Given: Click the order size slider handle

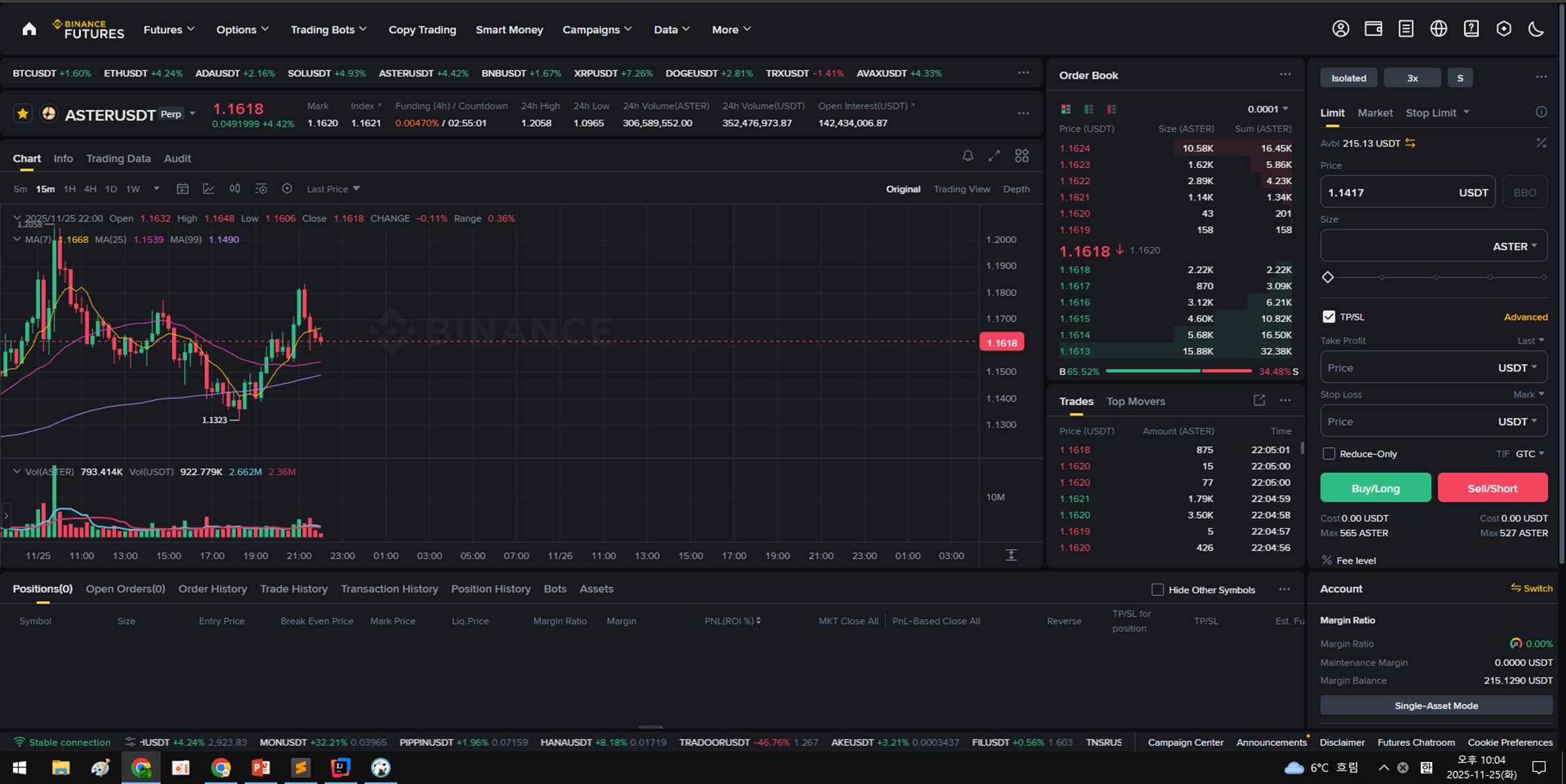Looking at the screenshot, I should (1328, 277).
